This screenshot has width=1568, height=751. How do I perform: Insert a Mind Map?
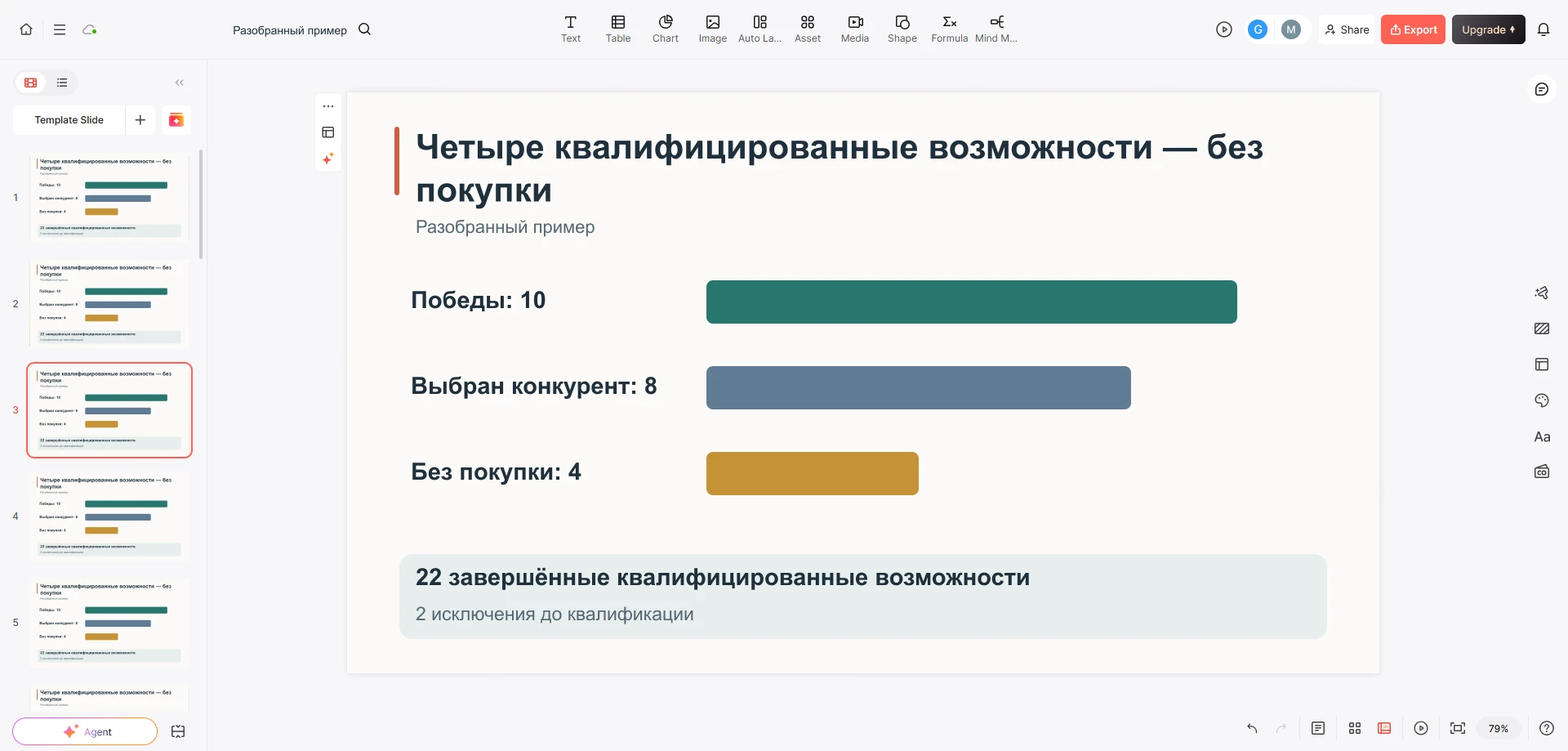[996, 29]
